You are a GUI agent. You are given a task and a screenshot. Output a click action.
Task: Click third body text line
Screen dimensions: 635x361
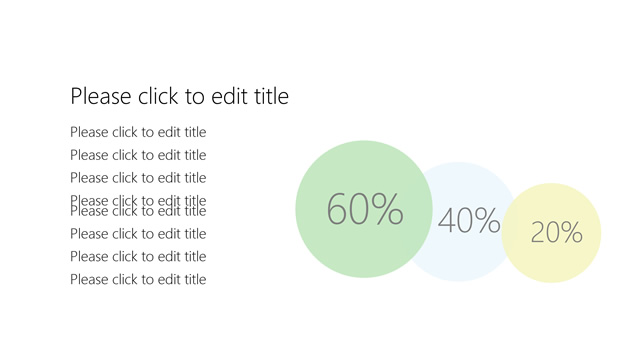point(138,178)
